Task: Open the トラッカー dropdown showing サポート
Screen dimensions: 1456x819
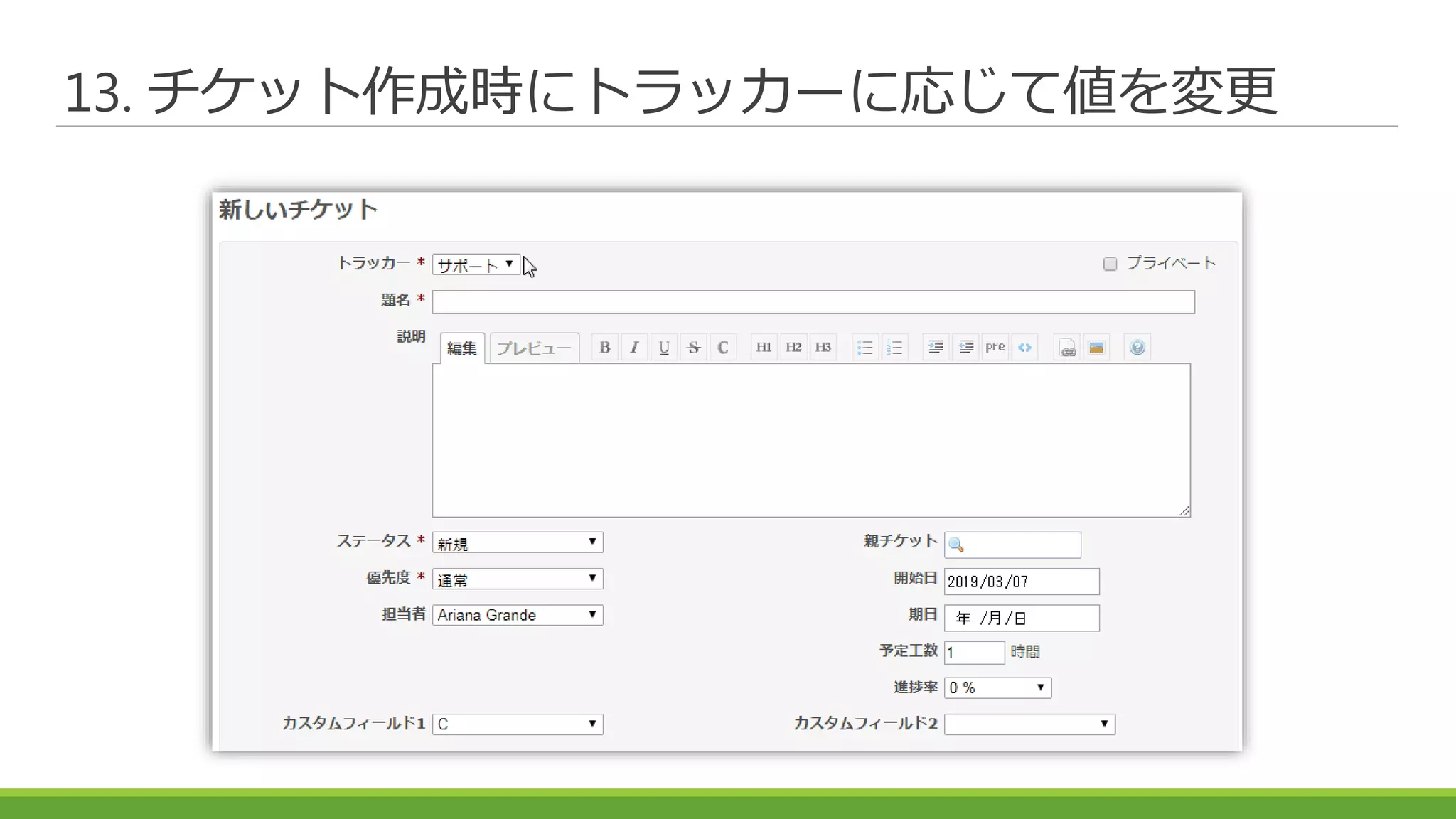Action: pos(476,264)
